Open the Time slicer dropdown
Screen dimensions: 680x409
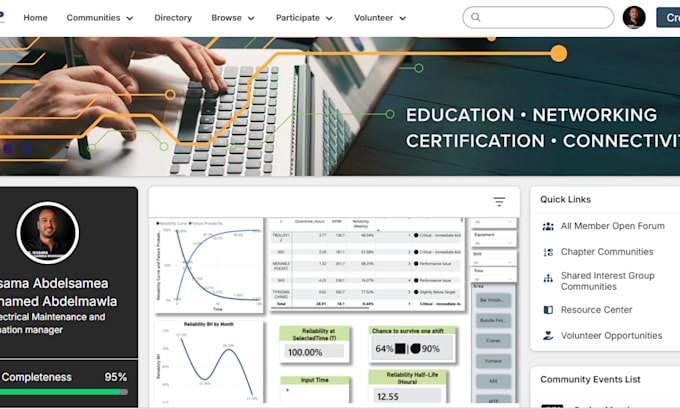[494, 278]
